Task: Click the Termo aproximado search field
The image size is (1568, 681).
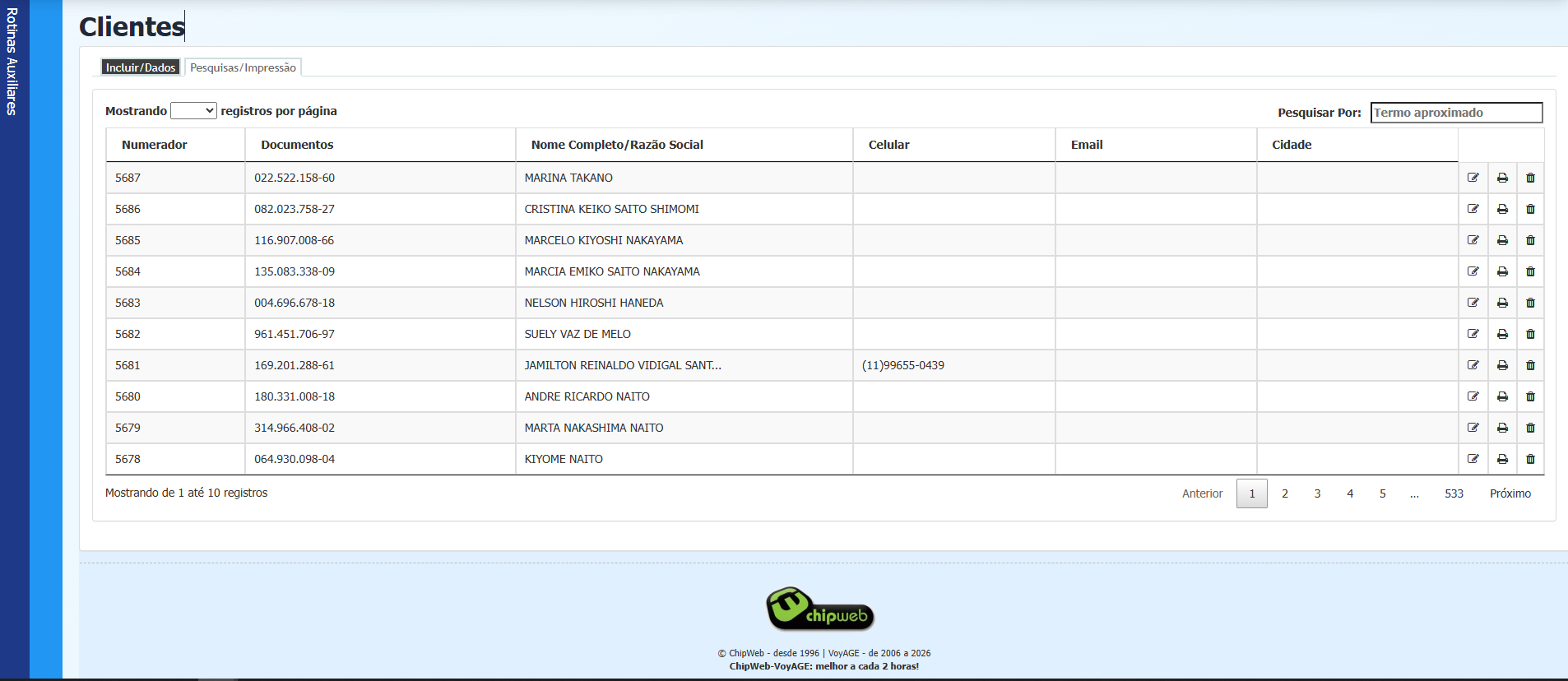Action: [x=1455, y=113]
